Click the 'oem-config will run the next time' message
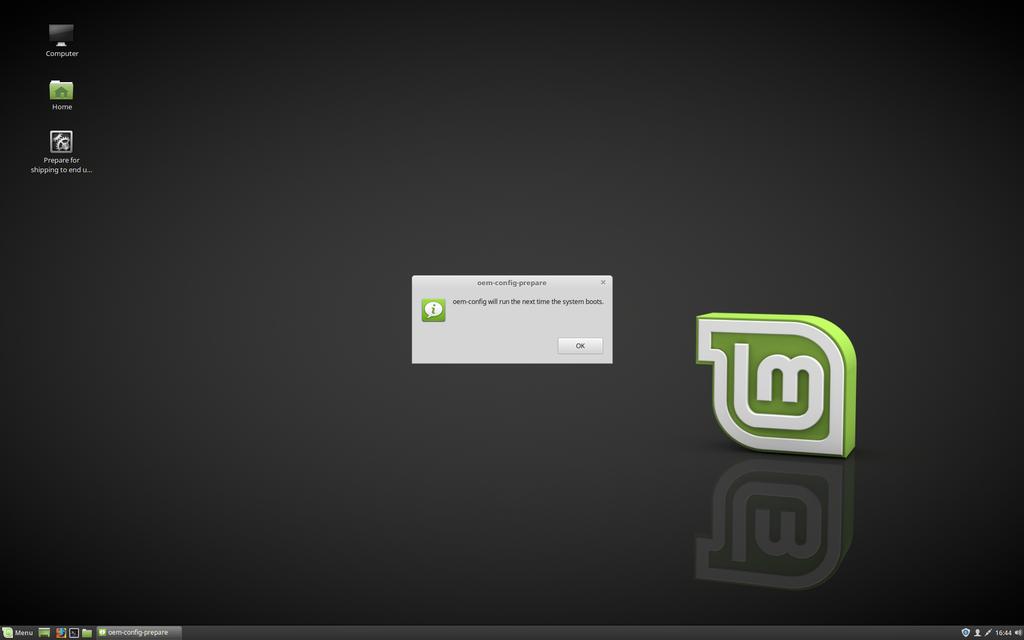The width and height of the screenshot is (1024, 640). 528,302
